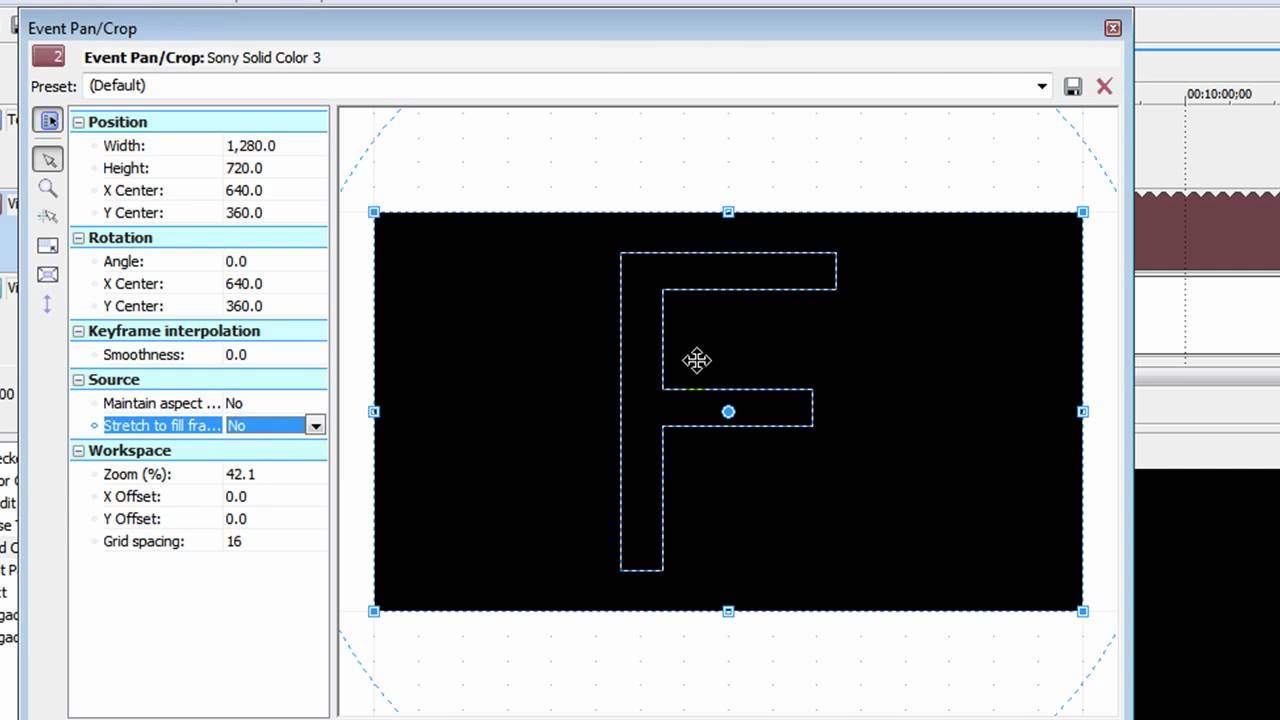Select the Stretch to fill frame row label

coord(162,425)
